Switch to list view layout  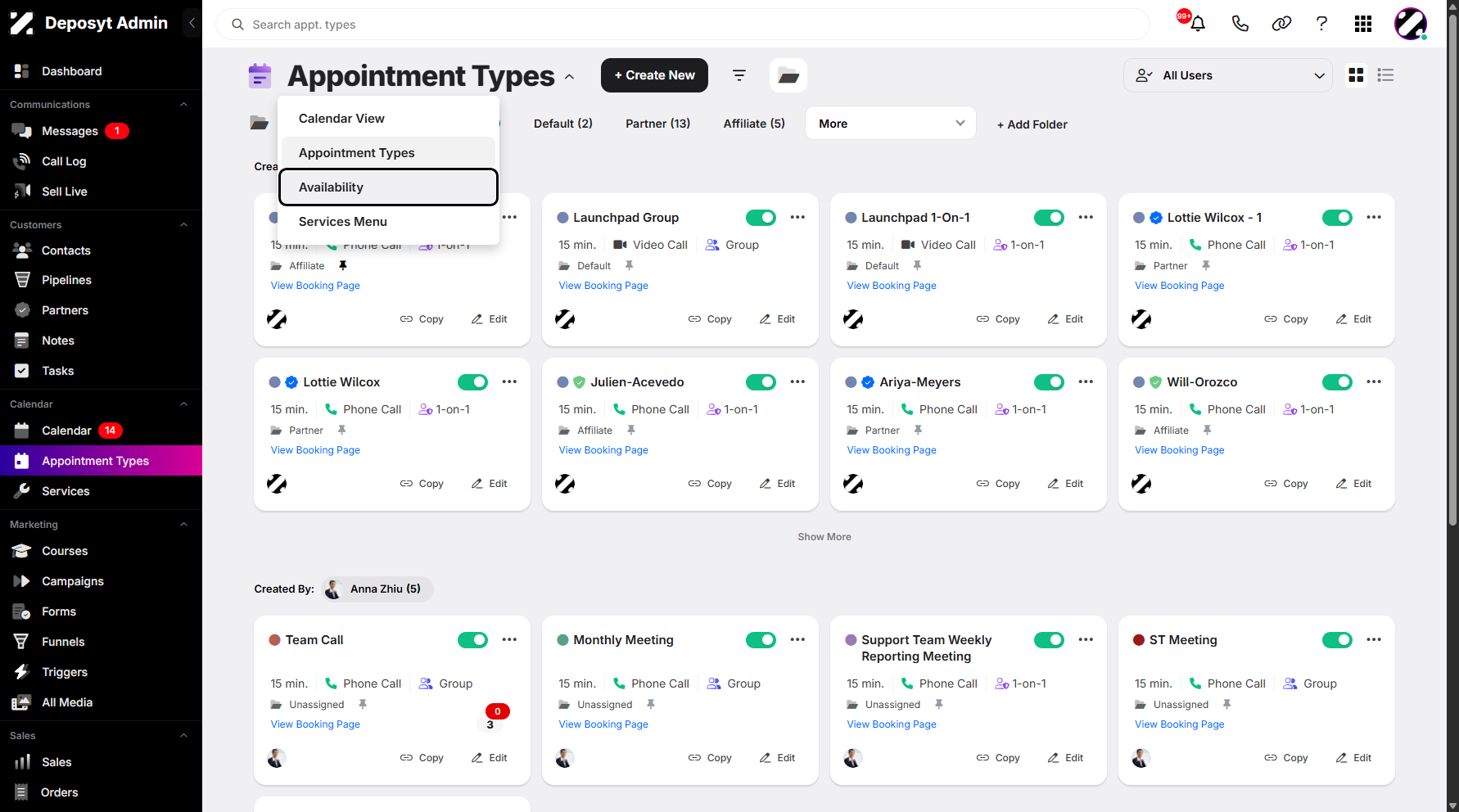coord(1385,75)
